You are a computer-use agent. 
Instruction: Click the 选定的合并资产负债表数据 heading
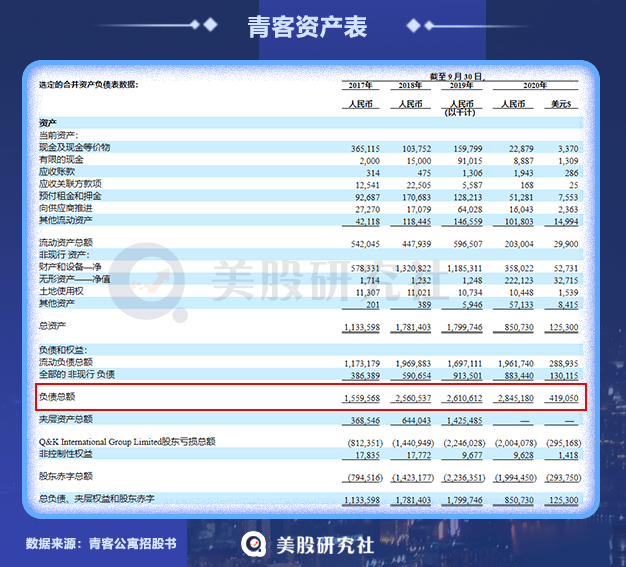point(88,85)
